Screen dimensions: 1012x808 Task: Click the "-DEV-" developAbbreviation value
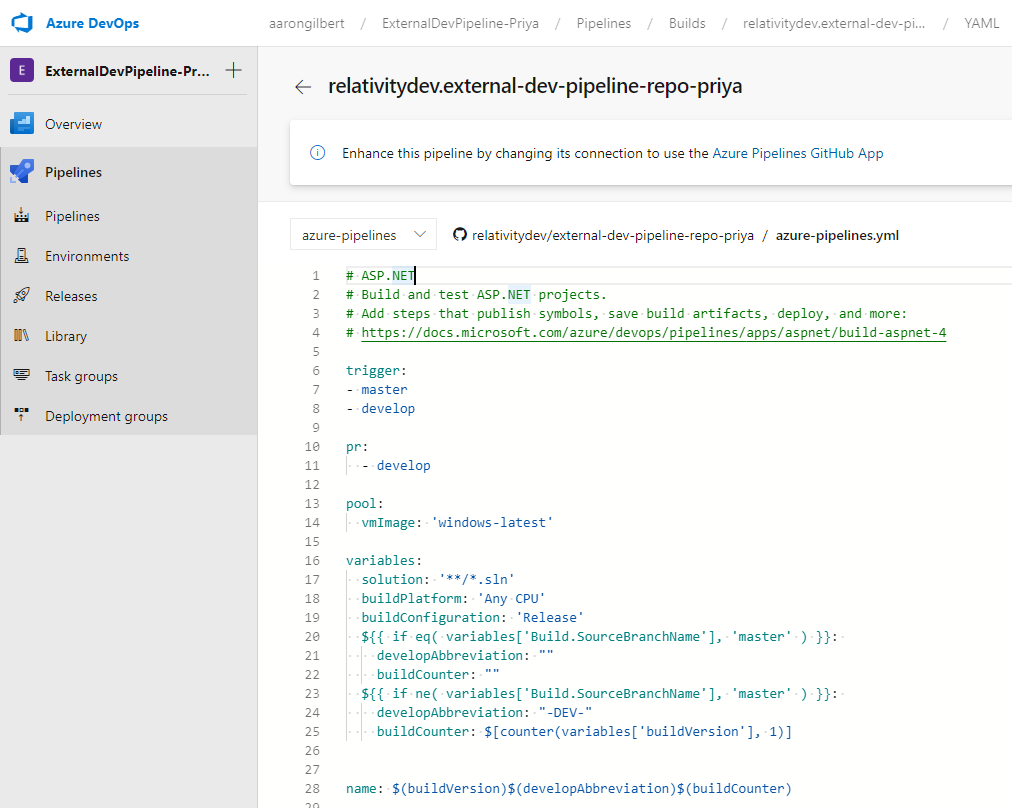[565, 712]
